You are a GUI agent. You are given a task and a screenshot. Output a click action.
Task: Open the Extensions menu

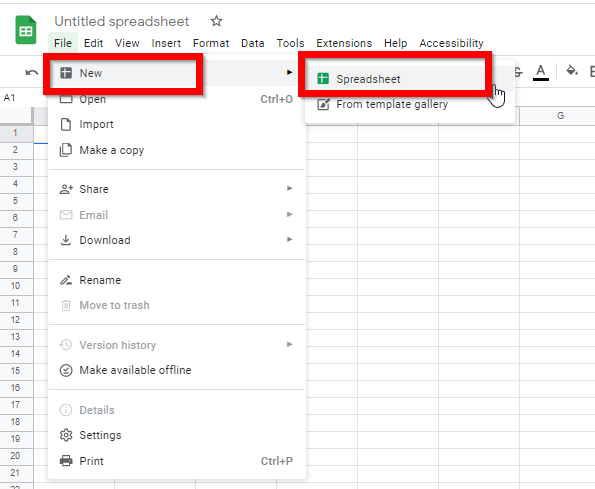(x=344, y=43)
